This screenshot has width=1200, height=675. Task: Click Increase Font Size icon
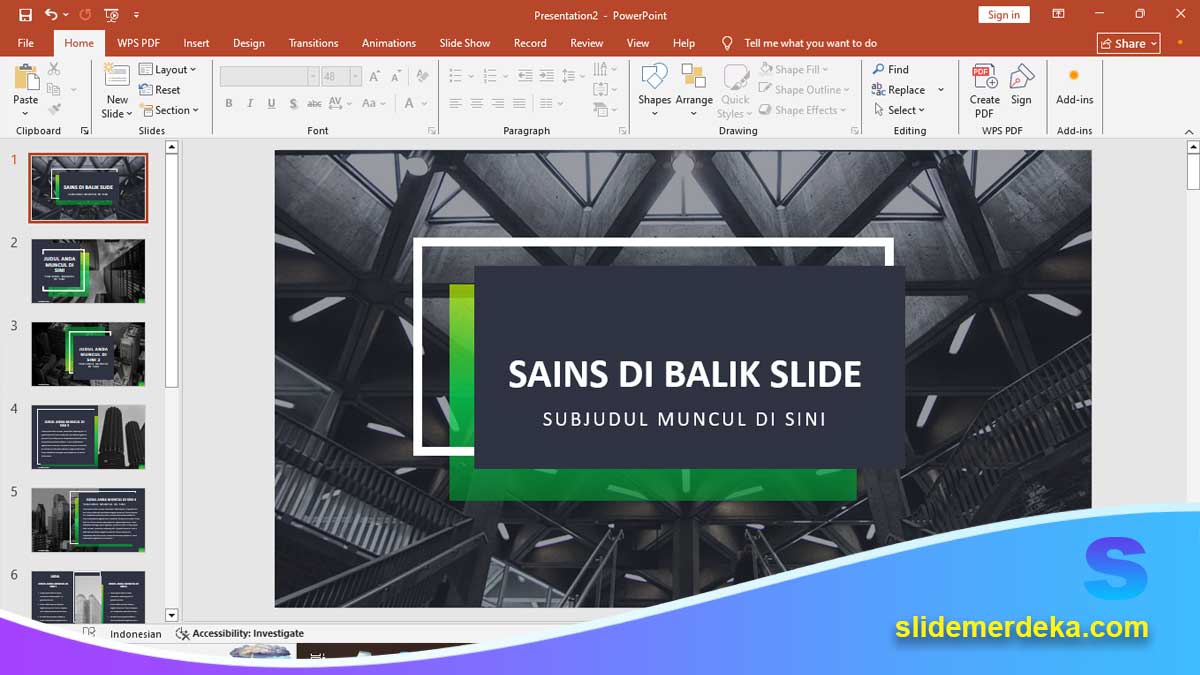[x=375, y=76]
